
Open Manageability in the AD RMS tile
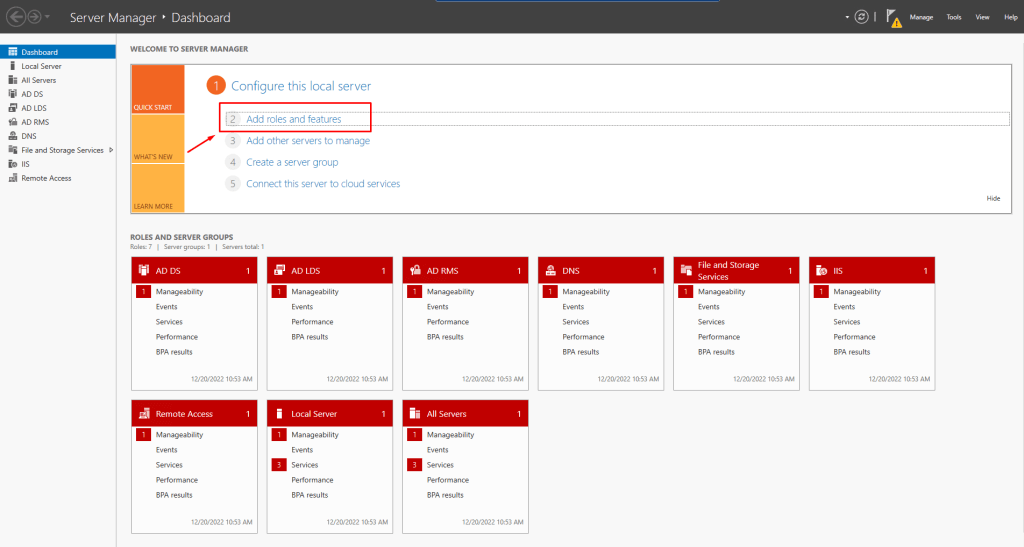tap(450, 292)
